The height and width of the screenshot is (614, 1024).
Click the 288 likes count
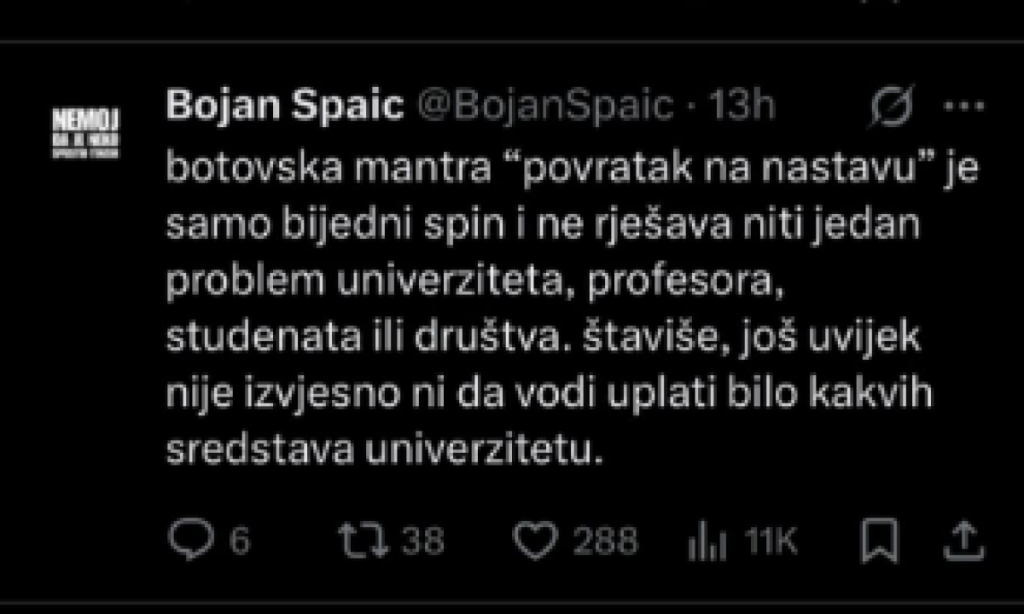coord(605,542)
